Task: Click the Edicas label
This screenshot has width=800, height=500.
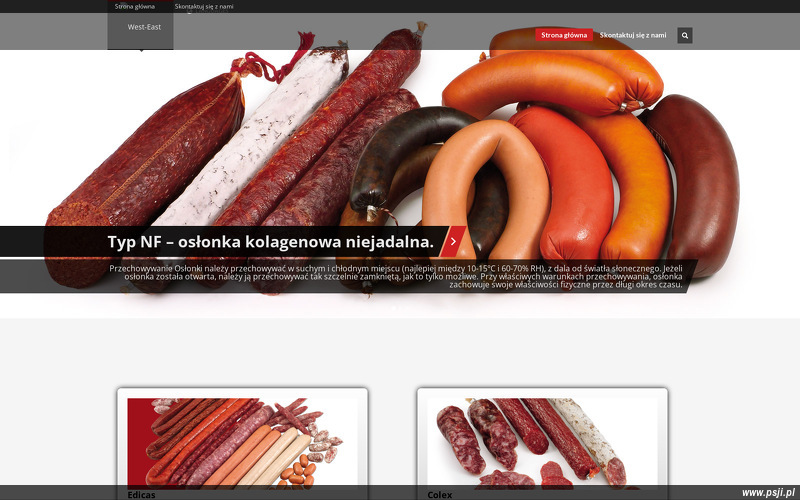Action: click(141, 494)
